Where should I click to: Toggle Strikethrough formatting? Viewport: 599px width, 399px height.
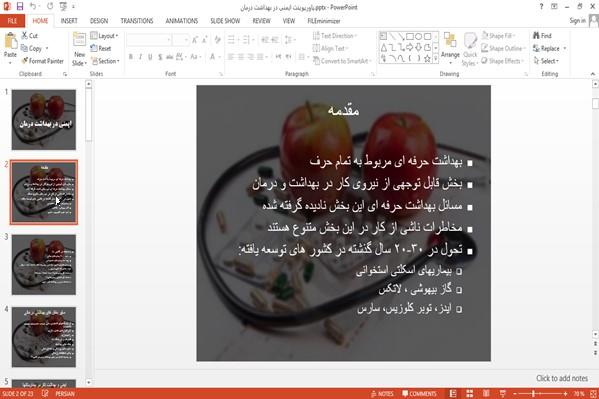coord(169,57)
